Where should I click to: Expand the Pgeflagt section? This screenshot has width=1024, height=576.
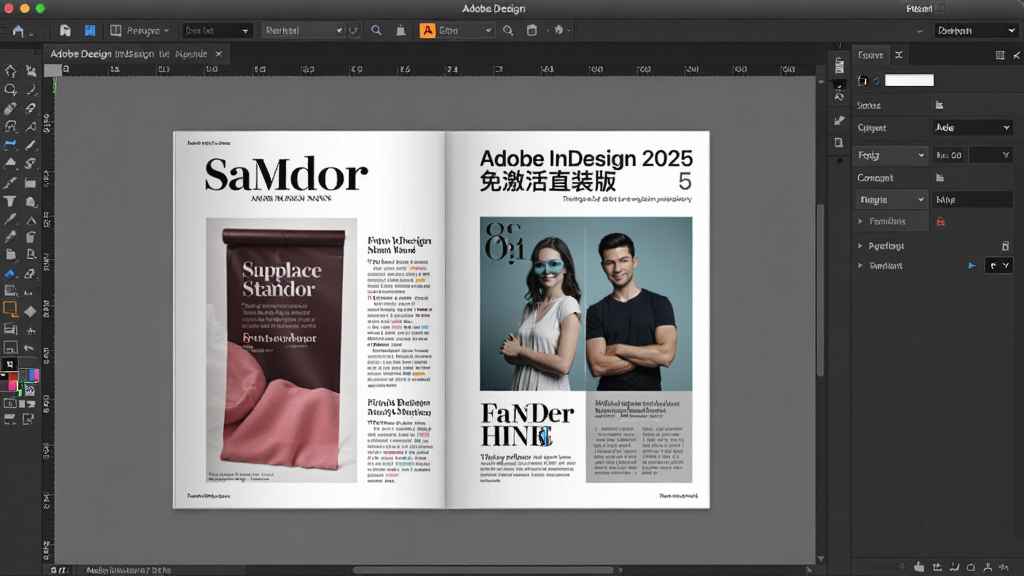coord(860,246)
